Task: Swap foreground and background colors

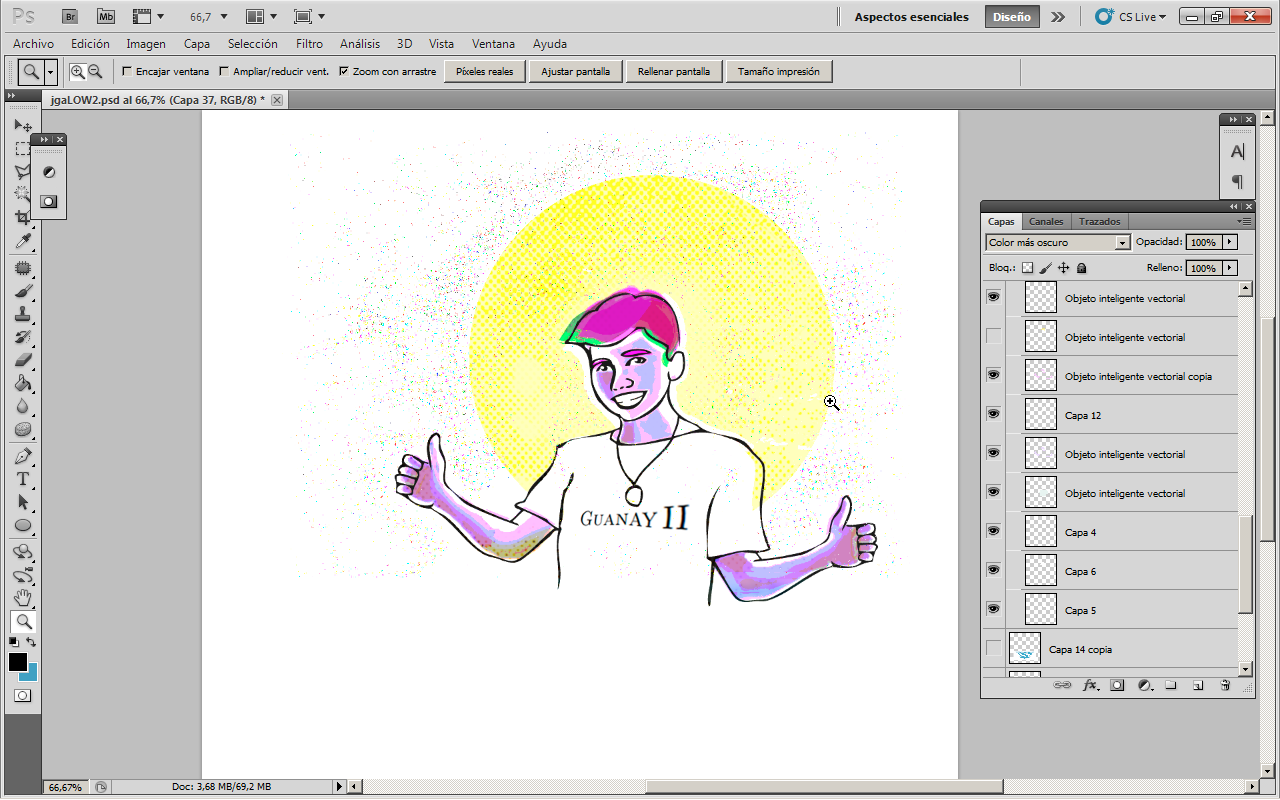Action: click(x=31, y=642)
